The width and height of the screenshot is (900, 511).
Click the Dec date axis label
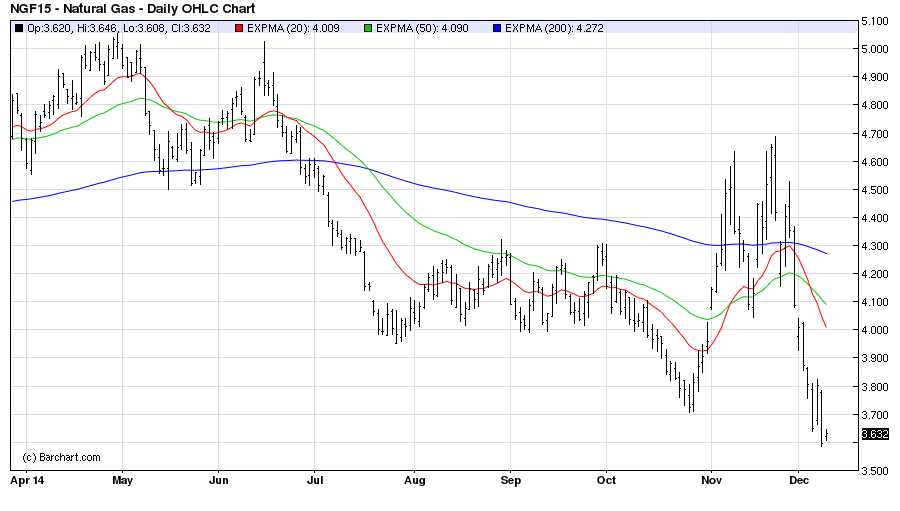click(798, 479)
